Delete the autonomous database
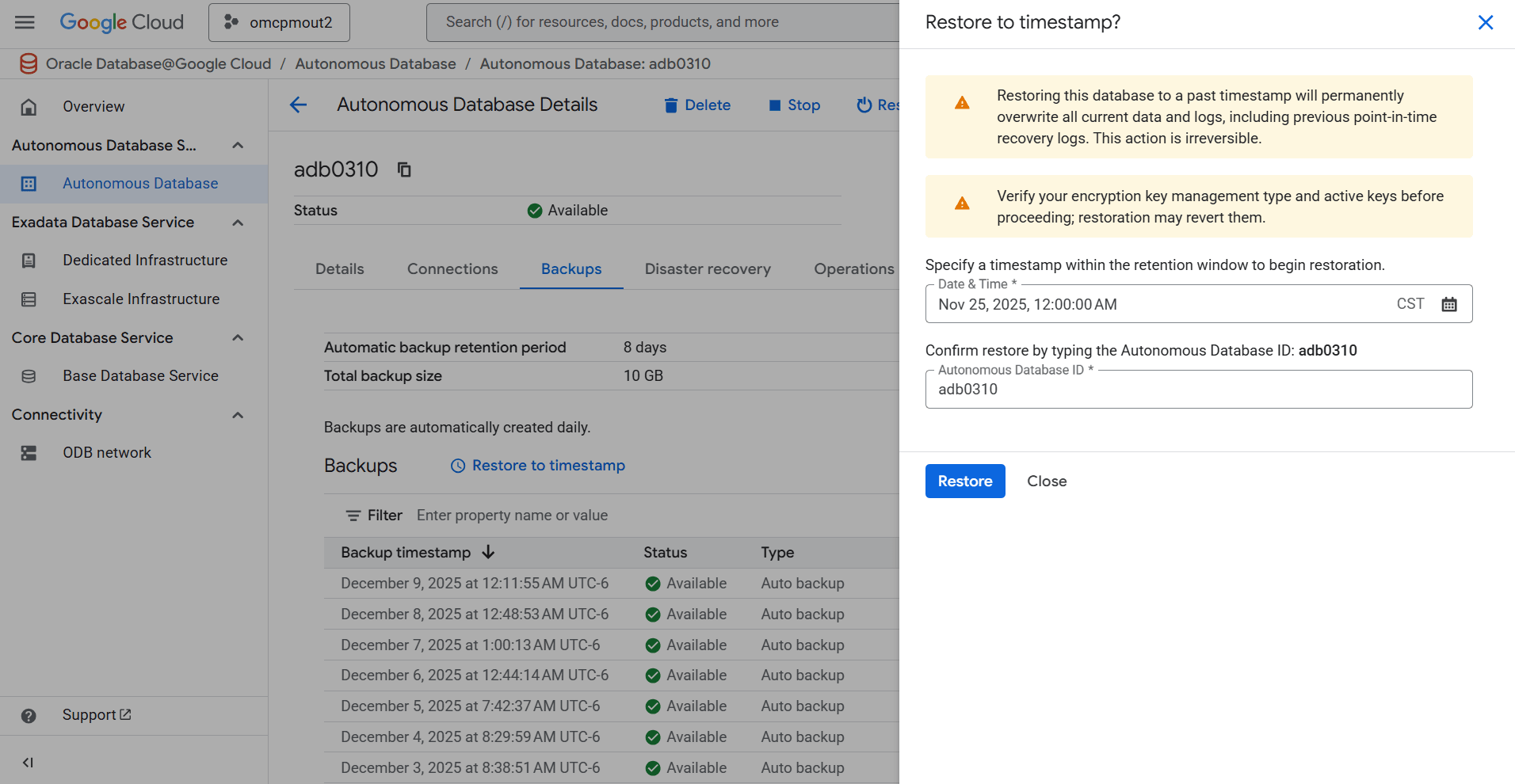The height and width of the screenshot is (784, 1515). coord(696,105)
